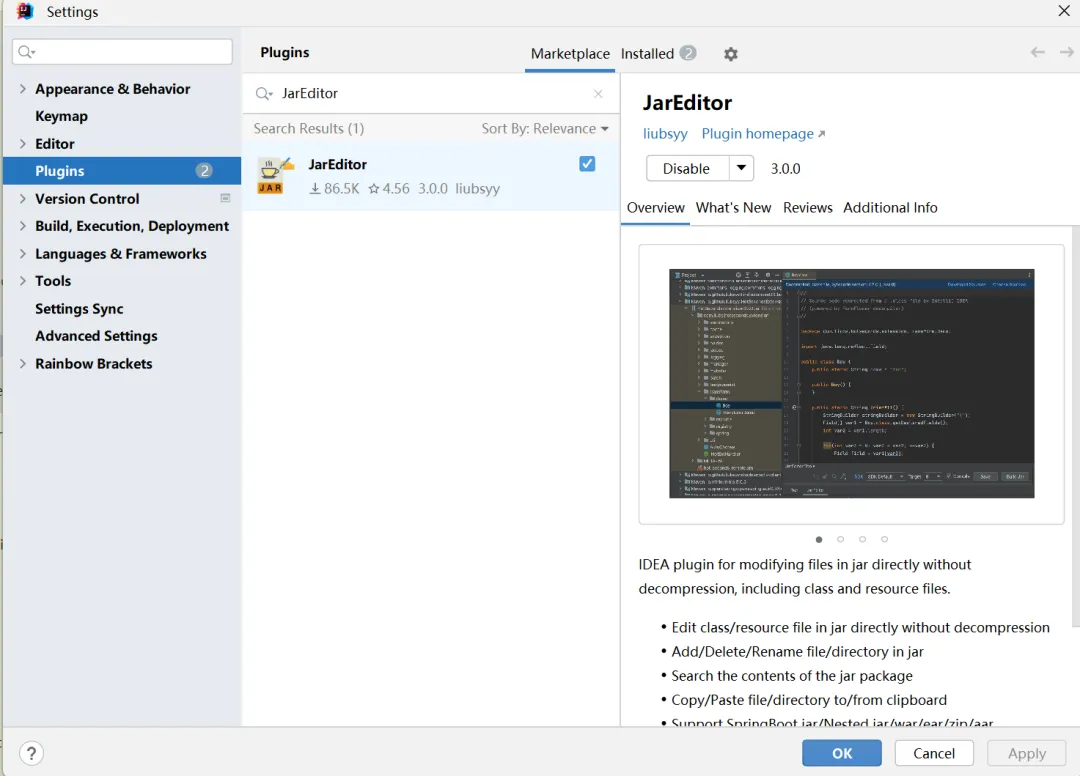Viewport: 1080px width, 776px height.
Task: Select Keymap in settings tree
Action: click(x=61, y=116)
